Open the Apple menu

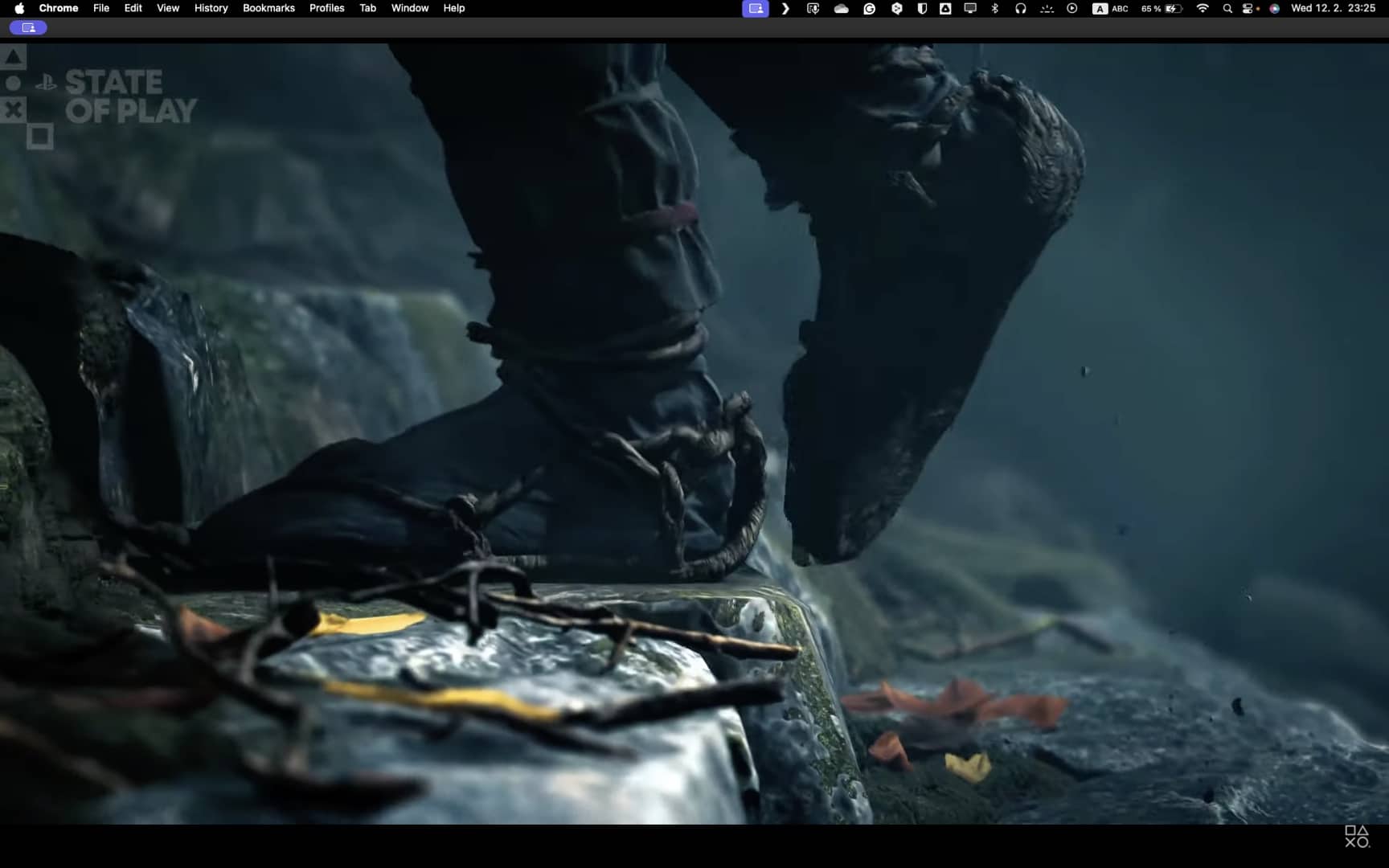[x=19, y=8]
